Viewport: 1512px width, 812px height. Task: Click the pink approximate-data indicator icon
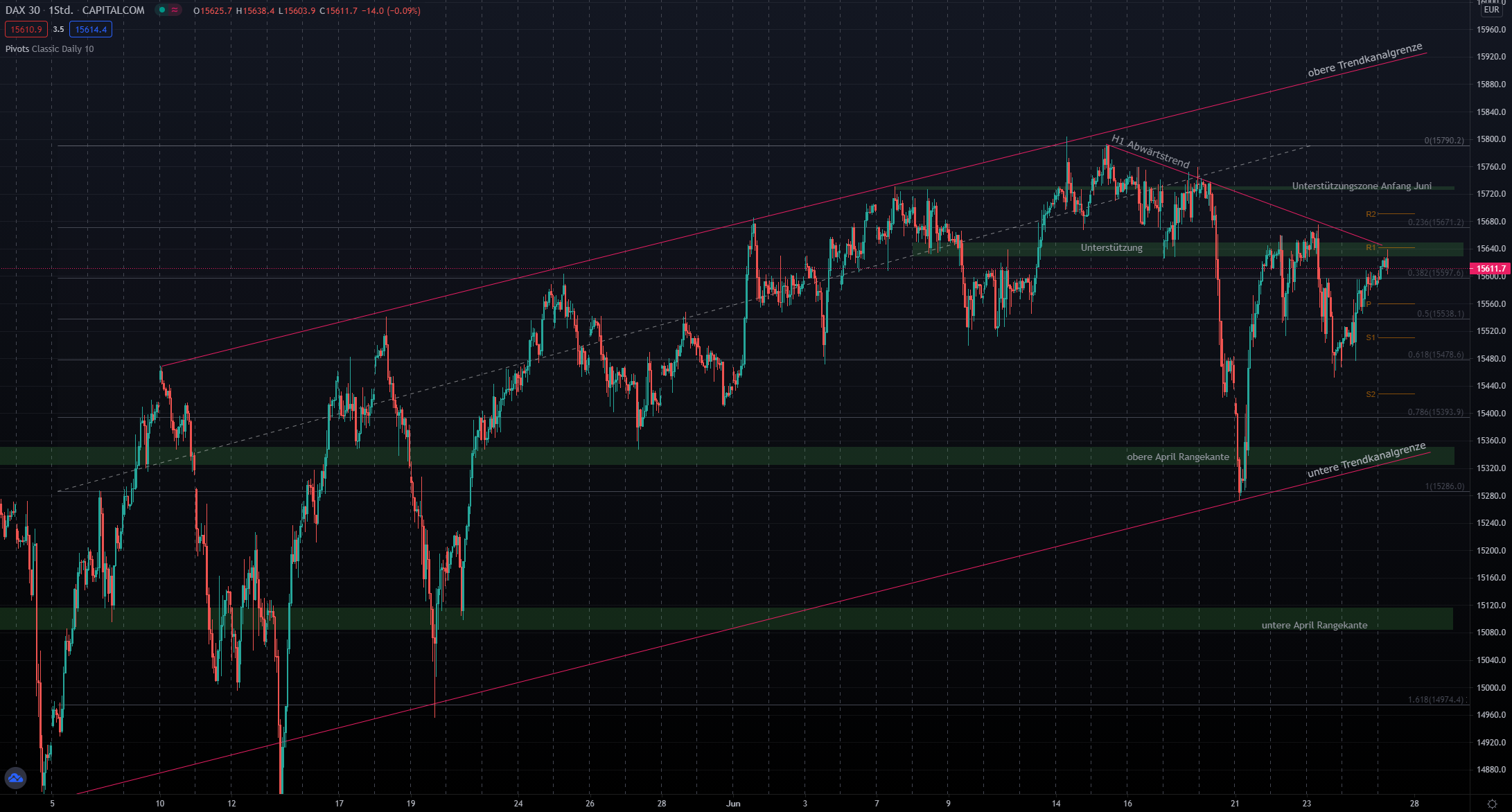click(x=175, y=10)
